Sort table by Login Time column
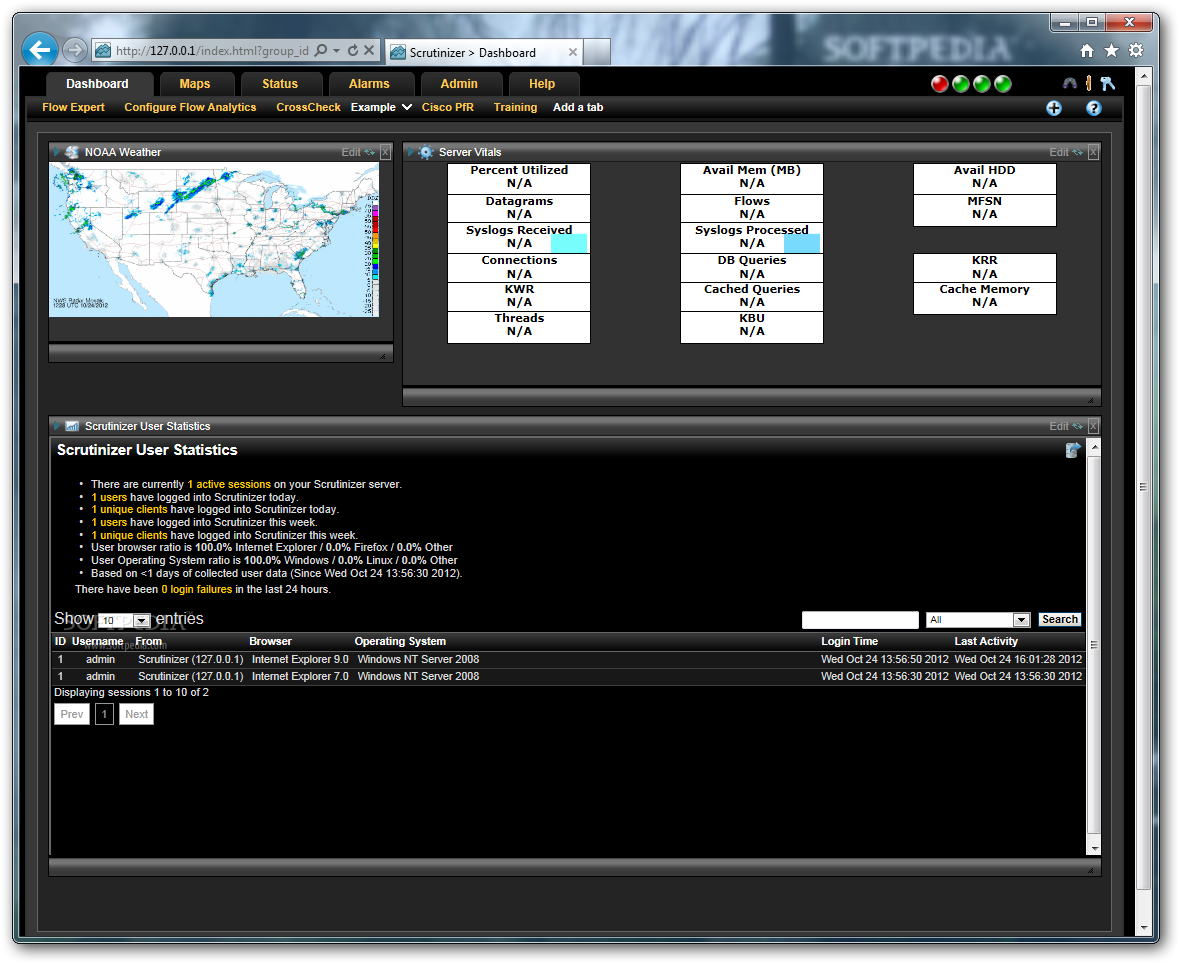Viewport: 1180px width, 964px height. tap(849, 641)
